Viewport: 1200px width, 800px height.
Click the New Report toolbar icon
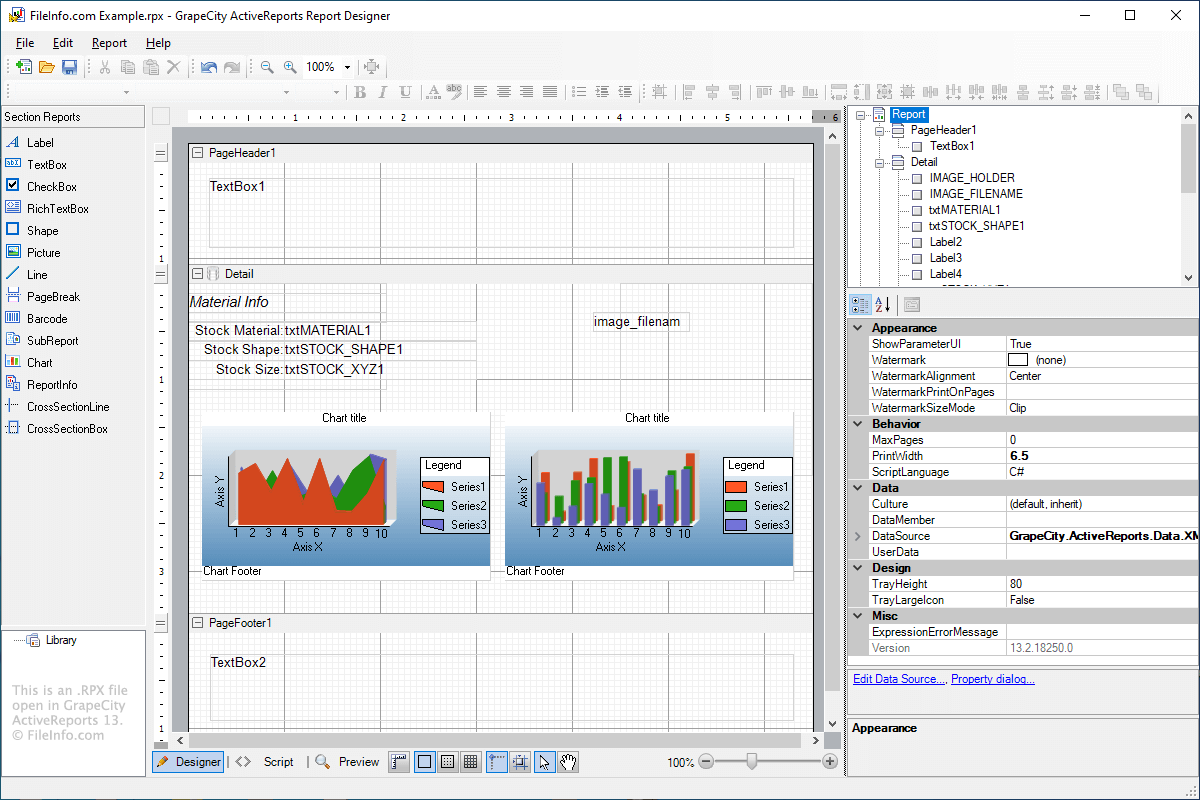point(24,67)
